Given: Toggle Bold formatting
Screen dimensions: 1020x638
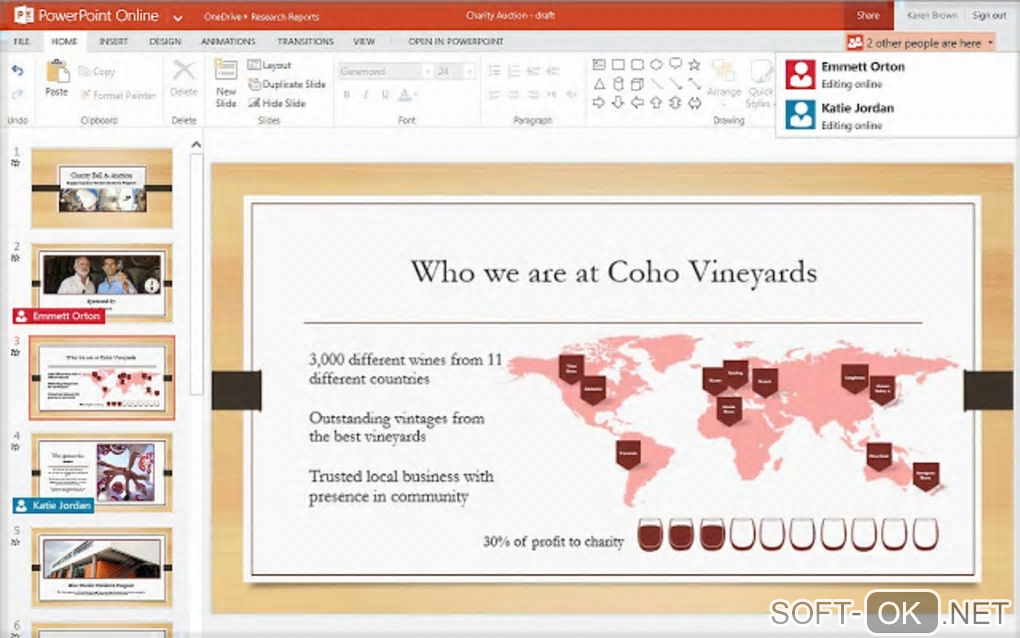Looking at the screenshot, I should pos(346,95).
